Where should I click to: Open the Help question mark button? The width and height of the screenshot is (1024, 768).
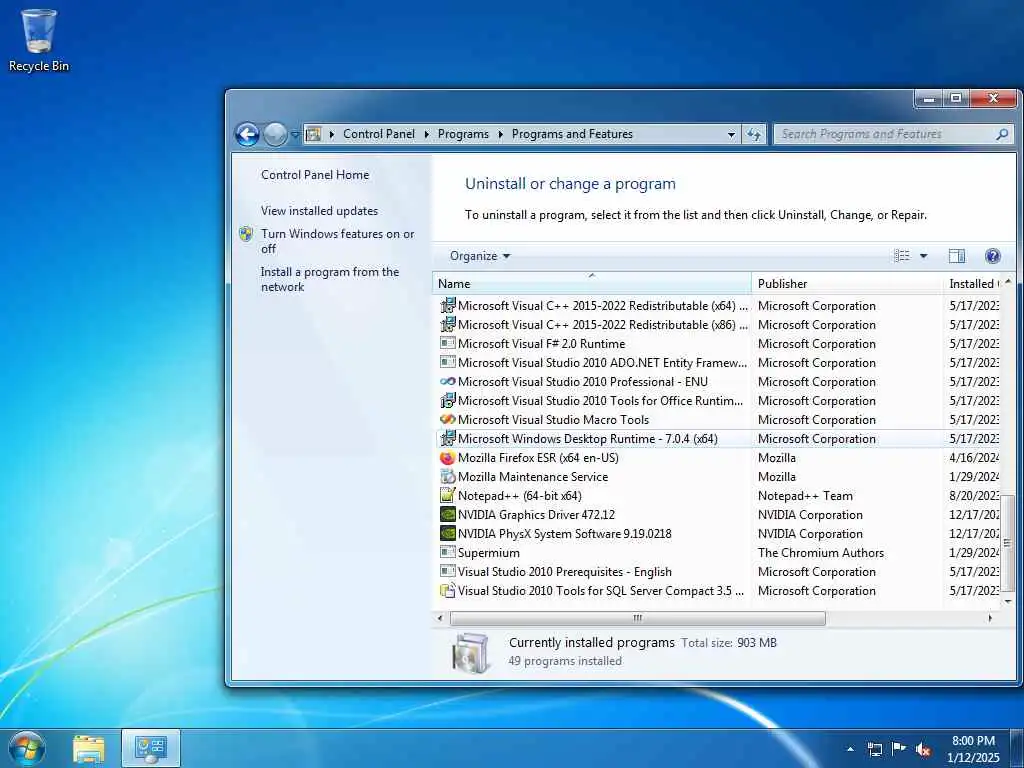click(993, 256)
